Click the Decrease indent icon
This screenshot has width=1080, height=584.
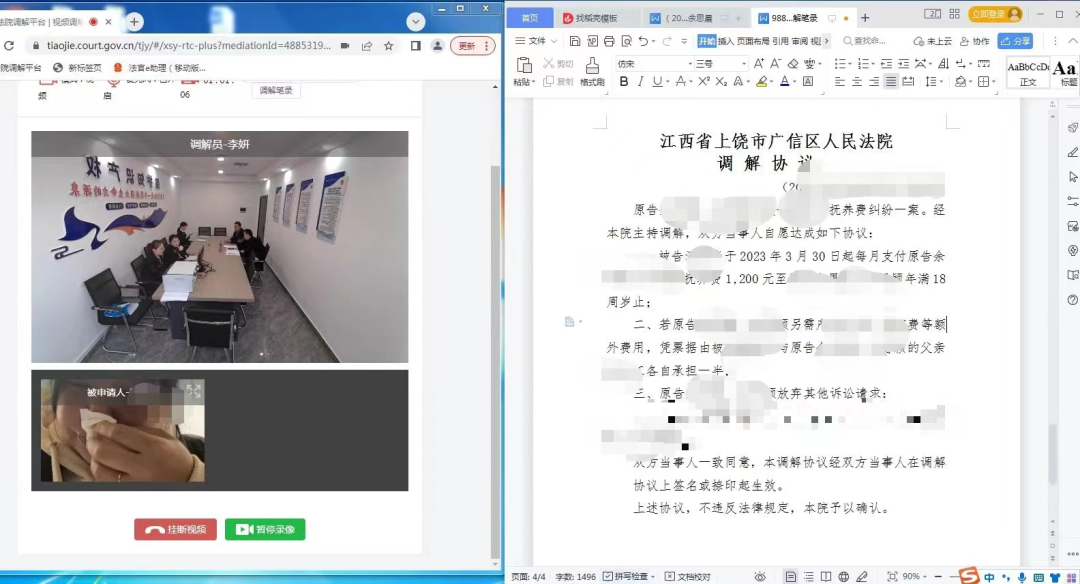pos(886,63)
